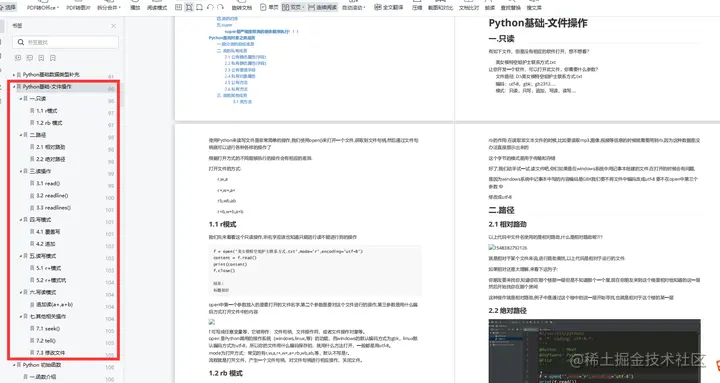Image resolution: width=720 pixels, height=383 pixels.
Task: Open the 自动滚动 dropdown
Action: point(354,7)
